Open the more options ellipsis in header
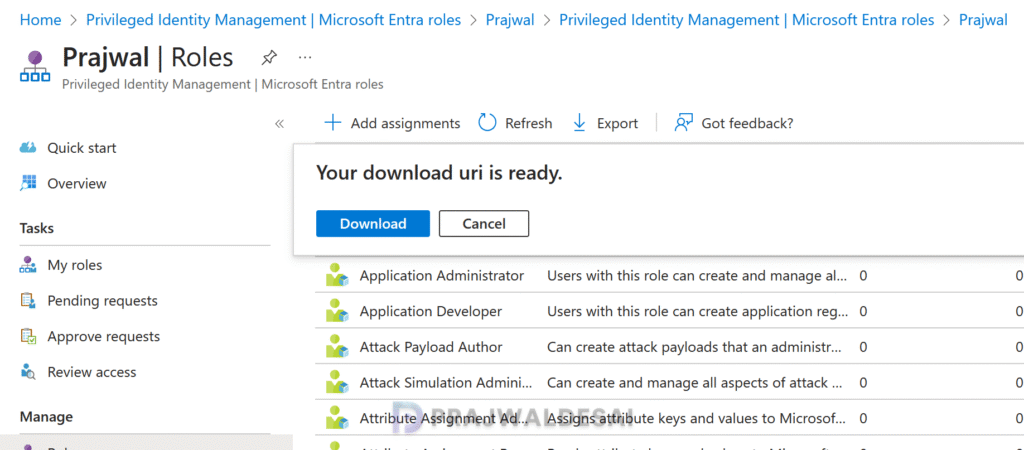 (305, 57)
